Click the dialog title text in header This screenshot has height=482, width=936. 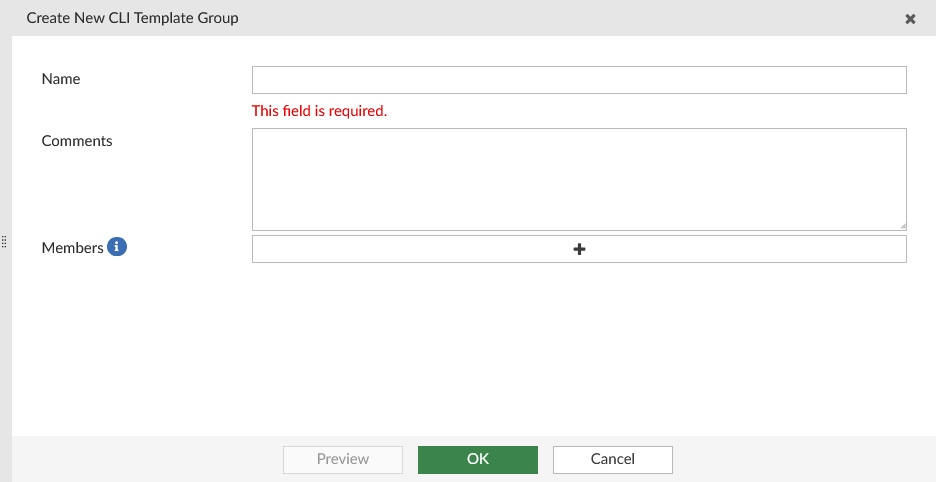(132, 18)
